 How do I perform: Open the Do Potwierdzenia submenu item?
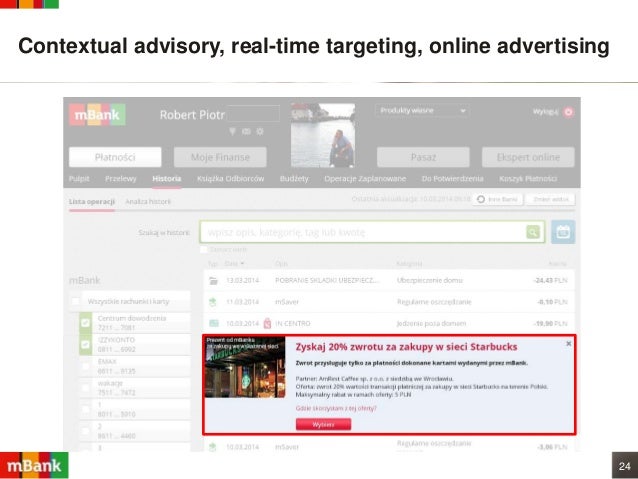452,179
